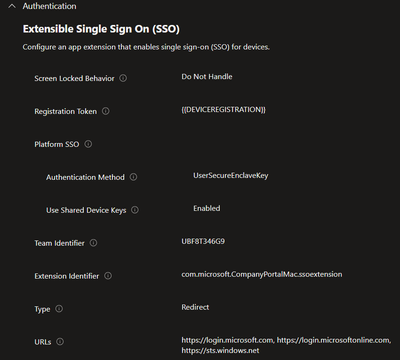The height and width of the screenshot is (360, 400).
Task: Click the UserSecureEnclaveKey value
Action: tap(231, 176)
